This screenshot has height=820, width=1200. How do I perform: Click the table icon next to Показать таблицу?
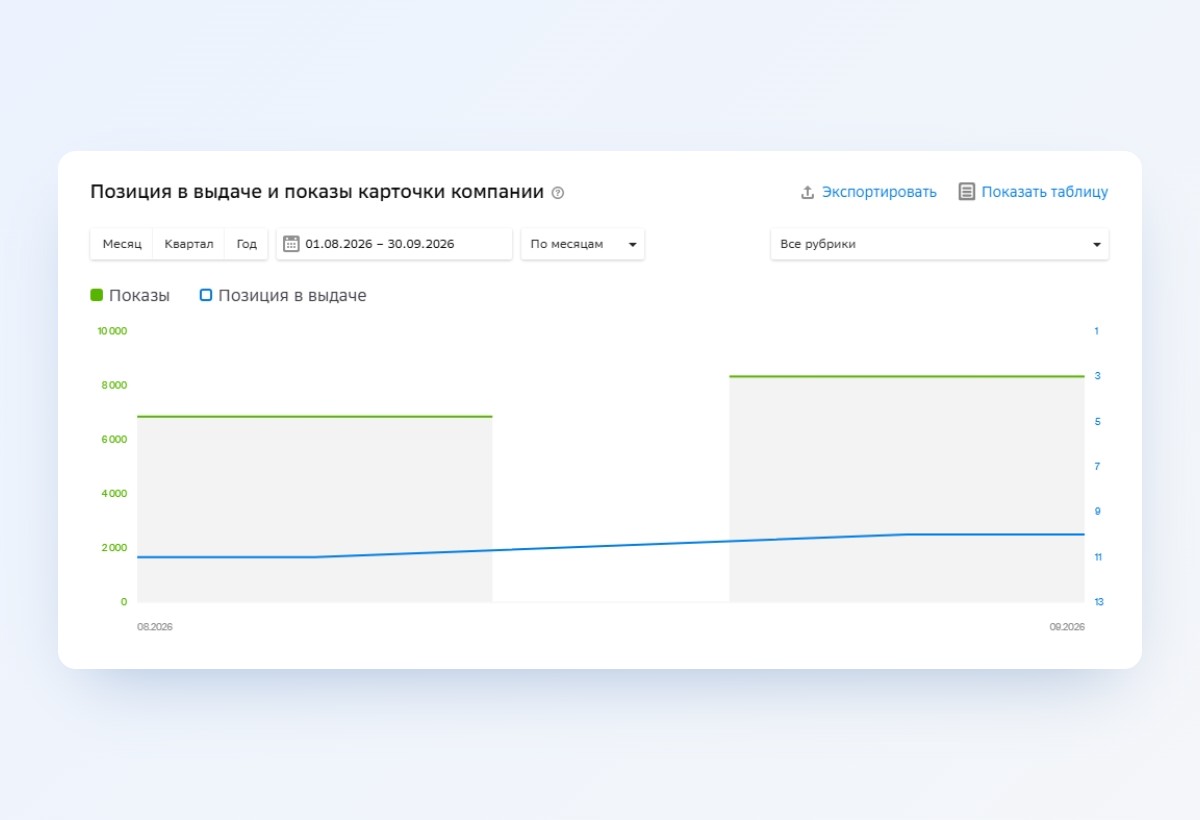pyautogui.click(x=966, y=192)
